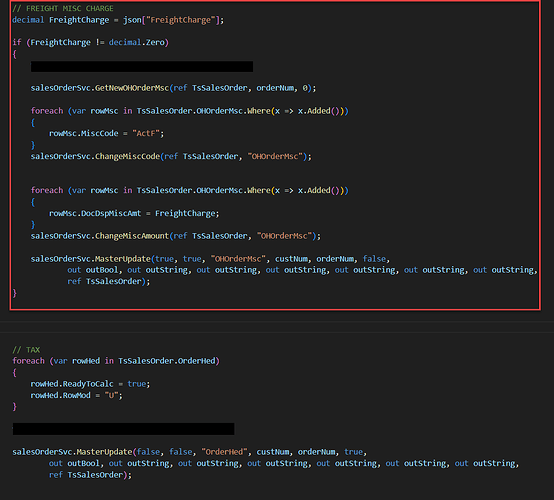
Task: Click MasterUpdate call with false, false arguments
Action: [189, 452]
